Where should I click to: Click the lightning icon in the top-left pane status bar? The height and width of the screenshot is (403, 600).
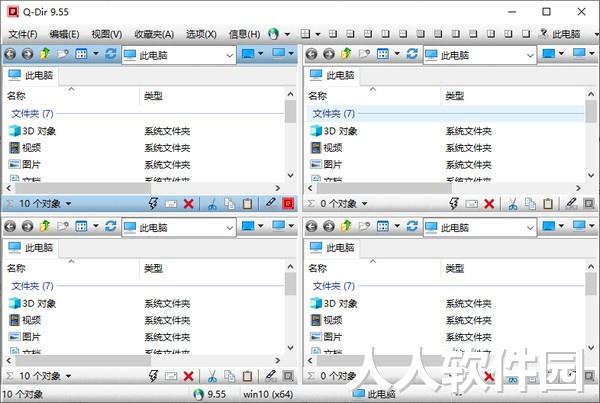(153, 204)
